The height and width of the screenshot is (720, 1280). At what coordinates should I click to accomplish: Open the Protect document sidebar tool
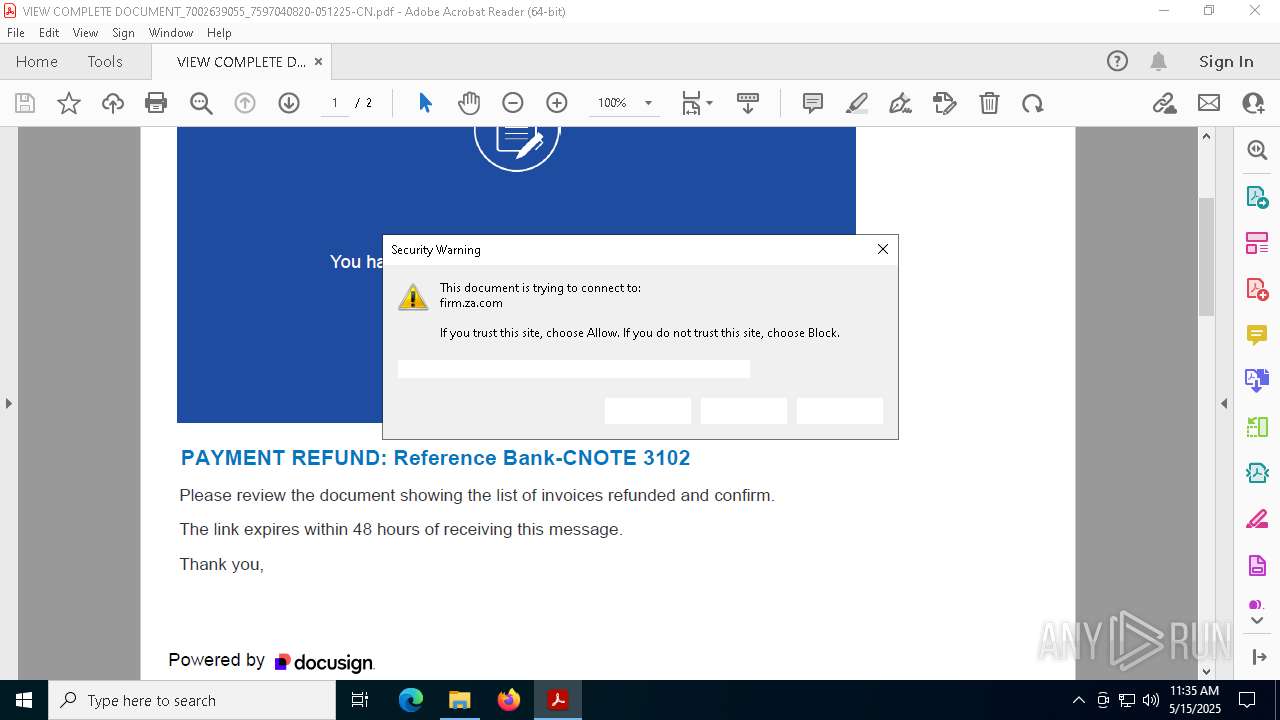coord(1257,566)
